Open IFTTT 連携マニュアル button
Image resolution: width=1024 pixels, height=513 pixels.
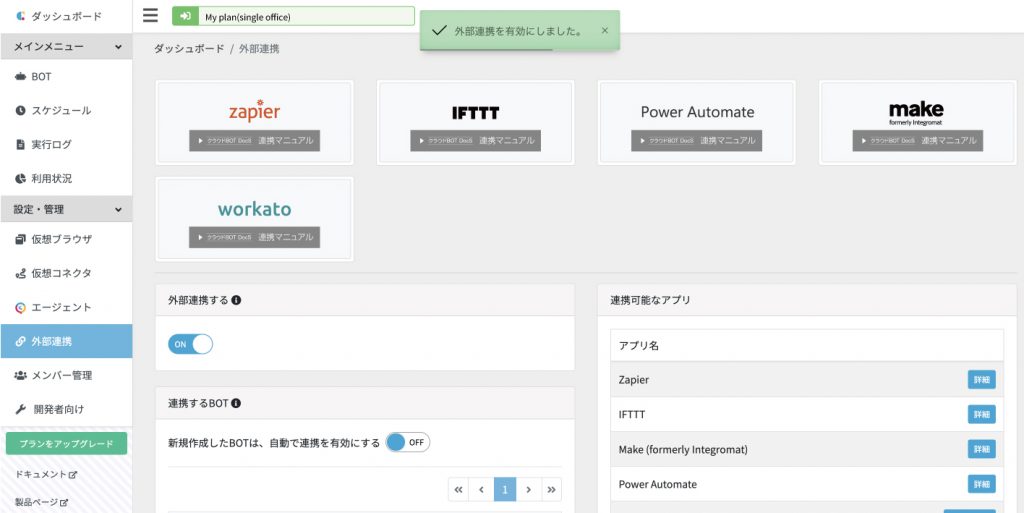point(475,140)
